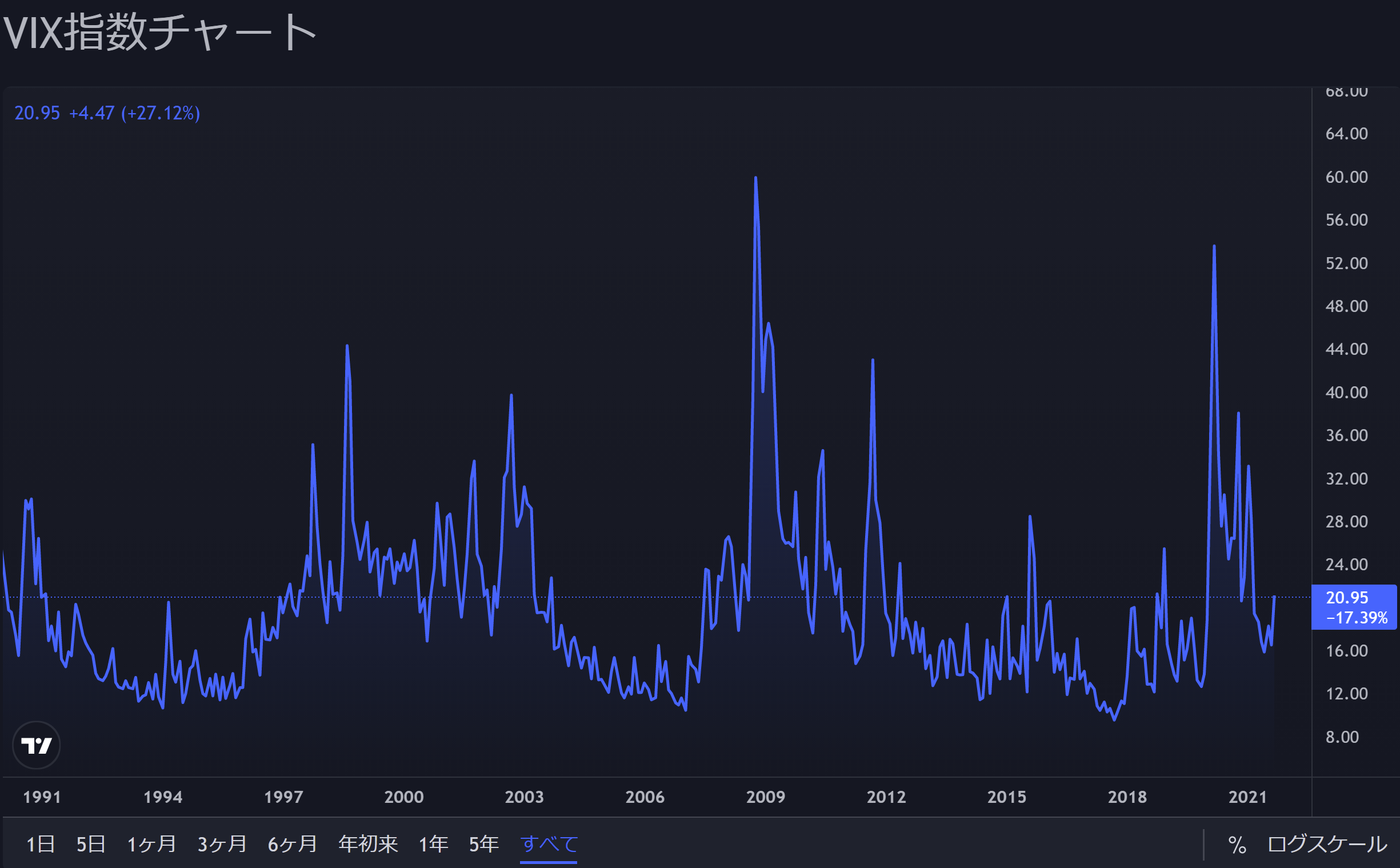Click the VIX指数チャート title
The image size is (1400, 868).
(x=159, y=32)
